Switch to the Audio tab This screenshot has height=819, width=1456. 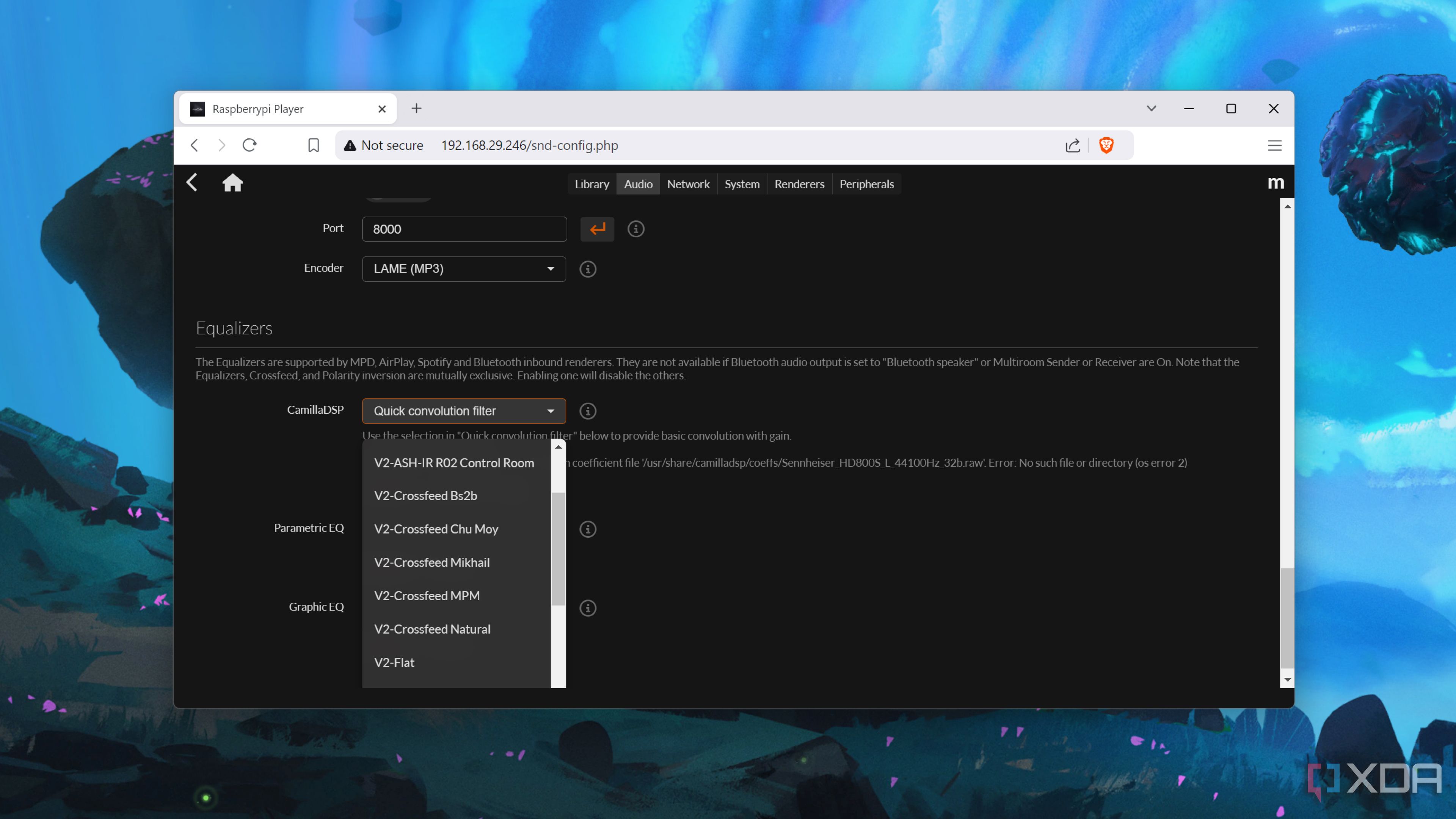pyautogui.click(x=638, y=184)
